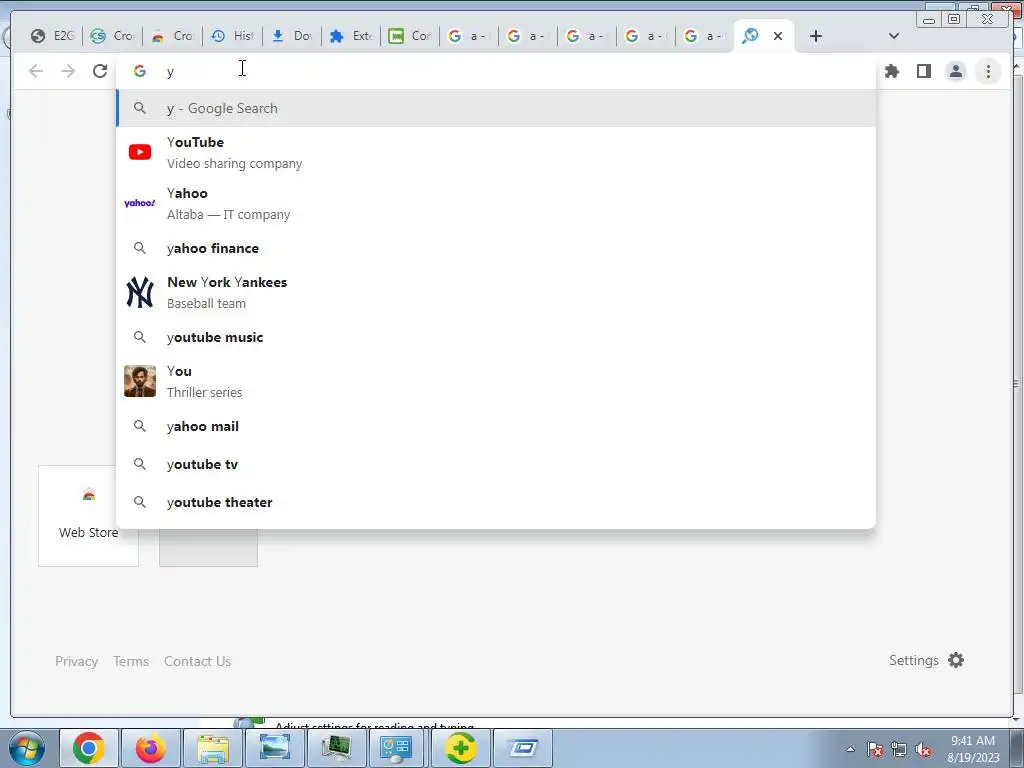This screenshot has width=1024, height=768.
Task: Click the Control Panel taskbar icon
Action: tap(398, 748)
